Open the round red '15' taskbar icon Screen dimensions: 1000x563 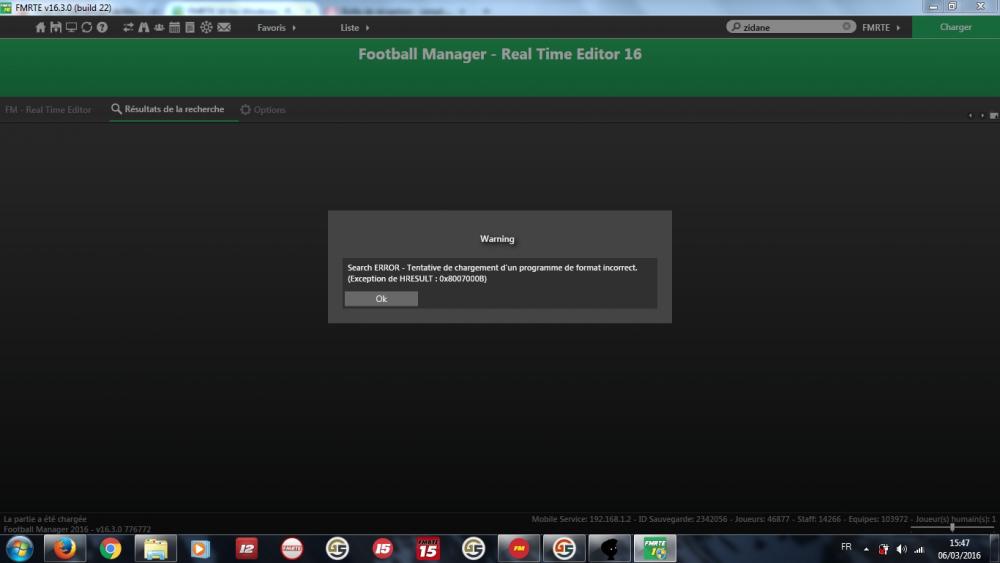[x=383, y=548]
